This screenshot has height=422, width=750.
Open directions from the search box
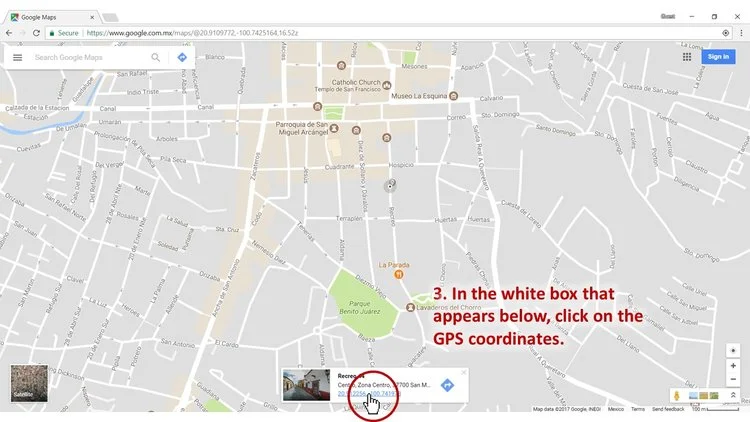[x=182, y=57]
